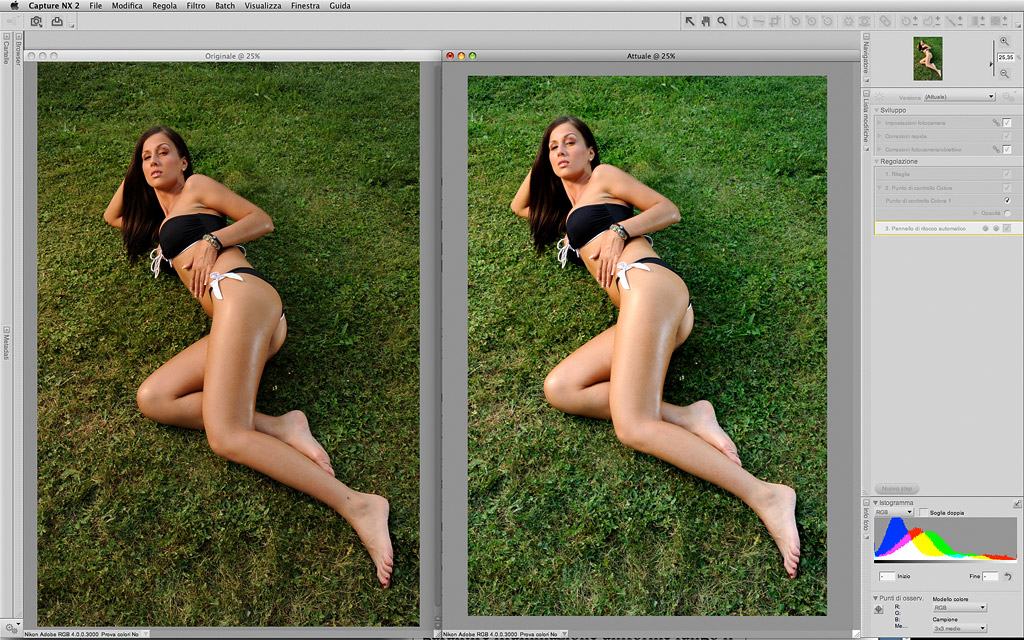The image size is (1024, 640).
Task: Collapse the Sviluppo section
Action: click(876, 110)
